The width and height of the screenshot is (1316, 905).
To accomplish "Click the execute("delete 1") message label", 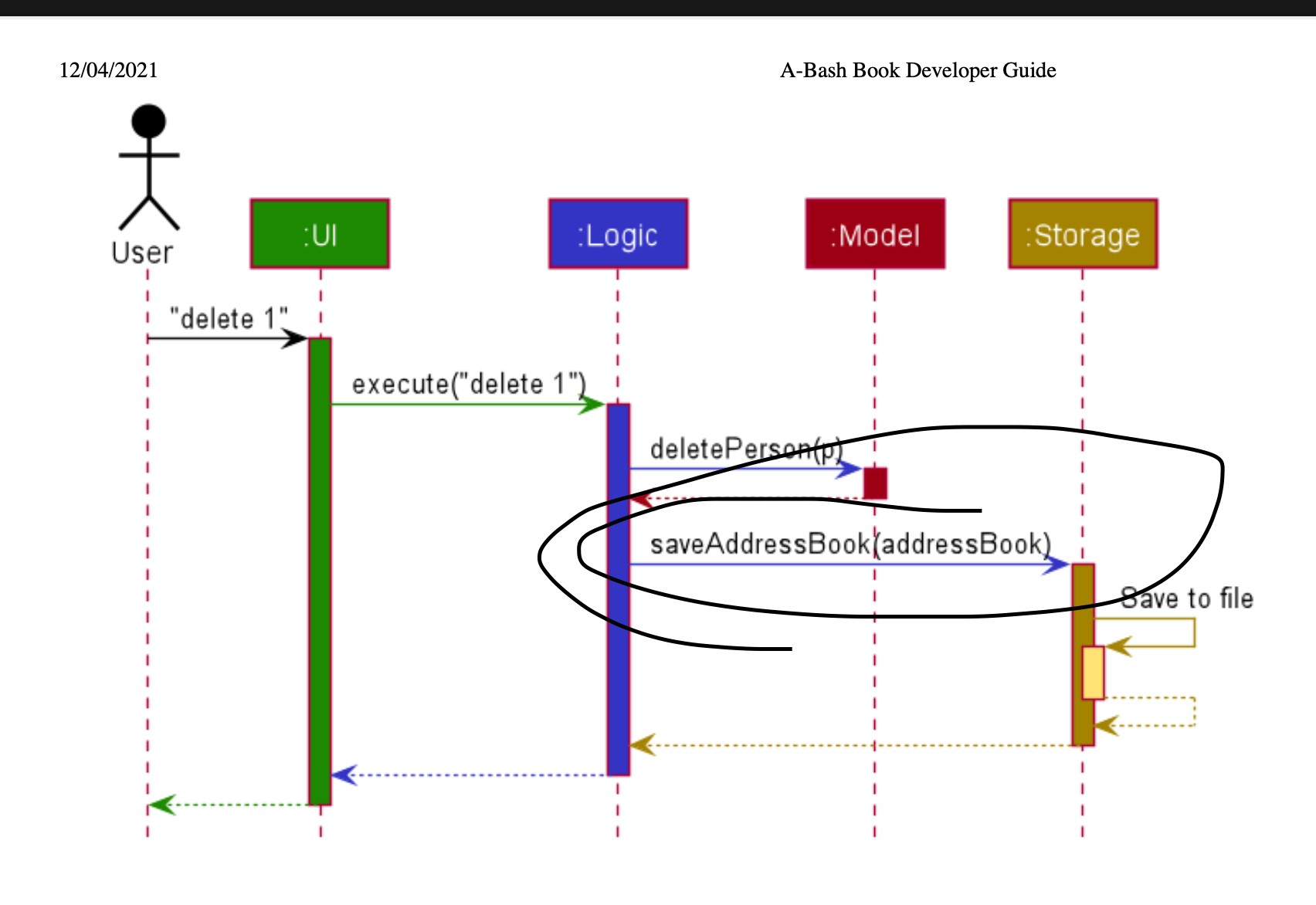I will [x=469, y=384].
